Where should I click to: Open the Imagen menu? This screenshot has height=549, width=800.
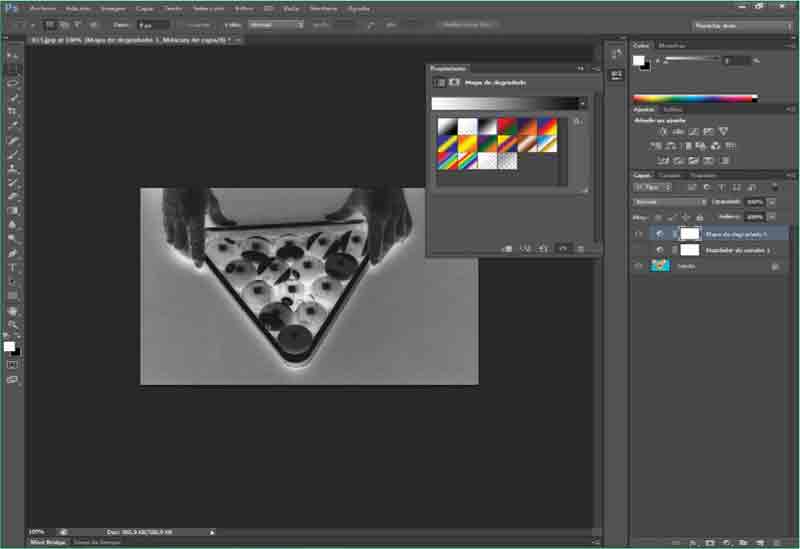[112, 8]
